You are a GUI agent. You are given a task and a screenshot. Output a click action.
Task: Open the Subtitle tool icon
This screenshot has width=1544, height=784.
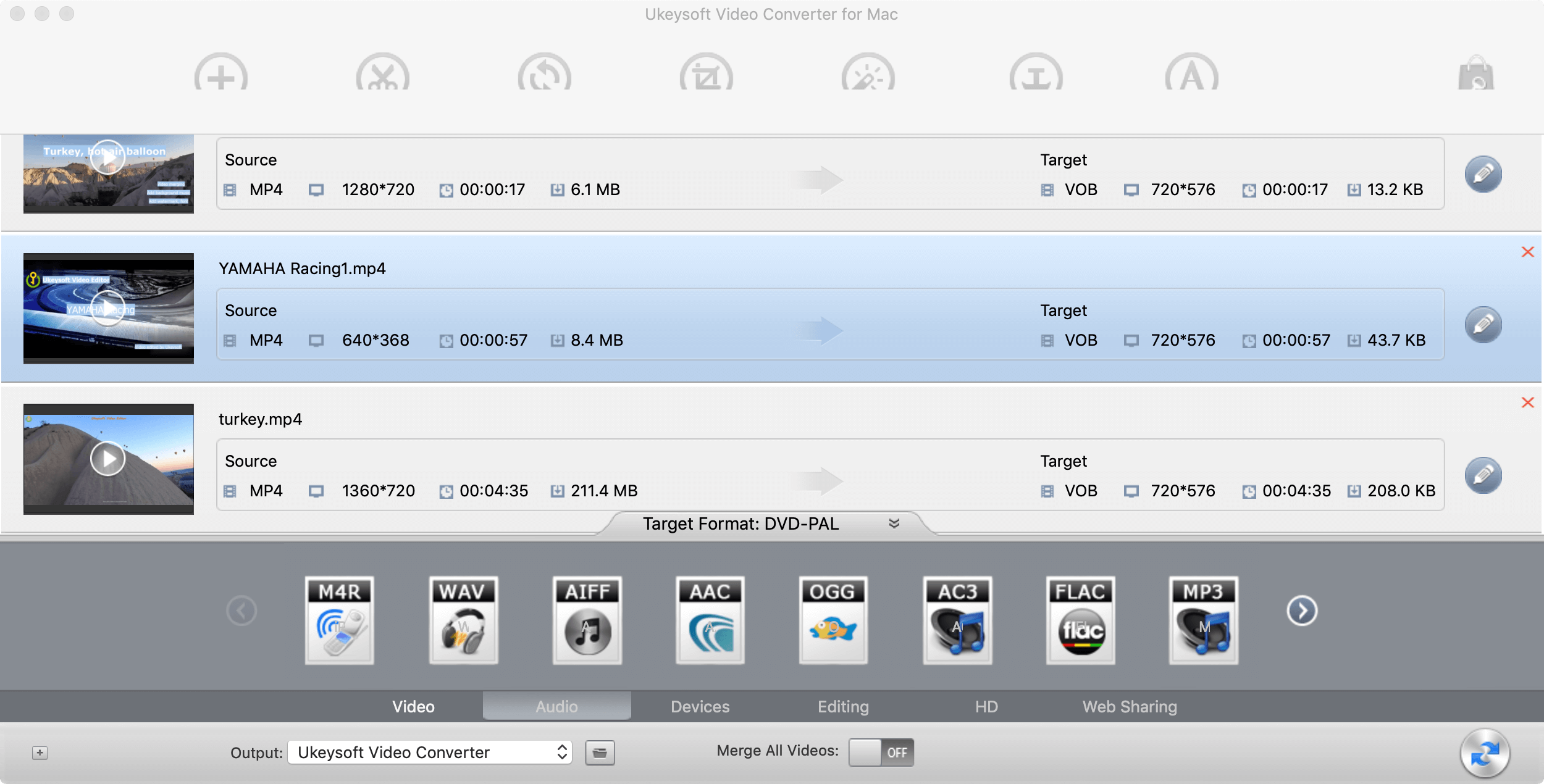coord(1193,75)
